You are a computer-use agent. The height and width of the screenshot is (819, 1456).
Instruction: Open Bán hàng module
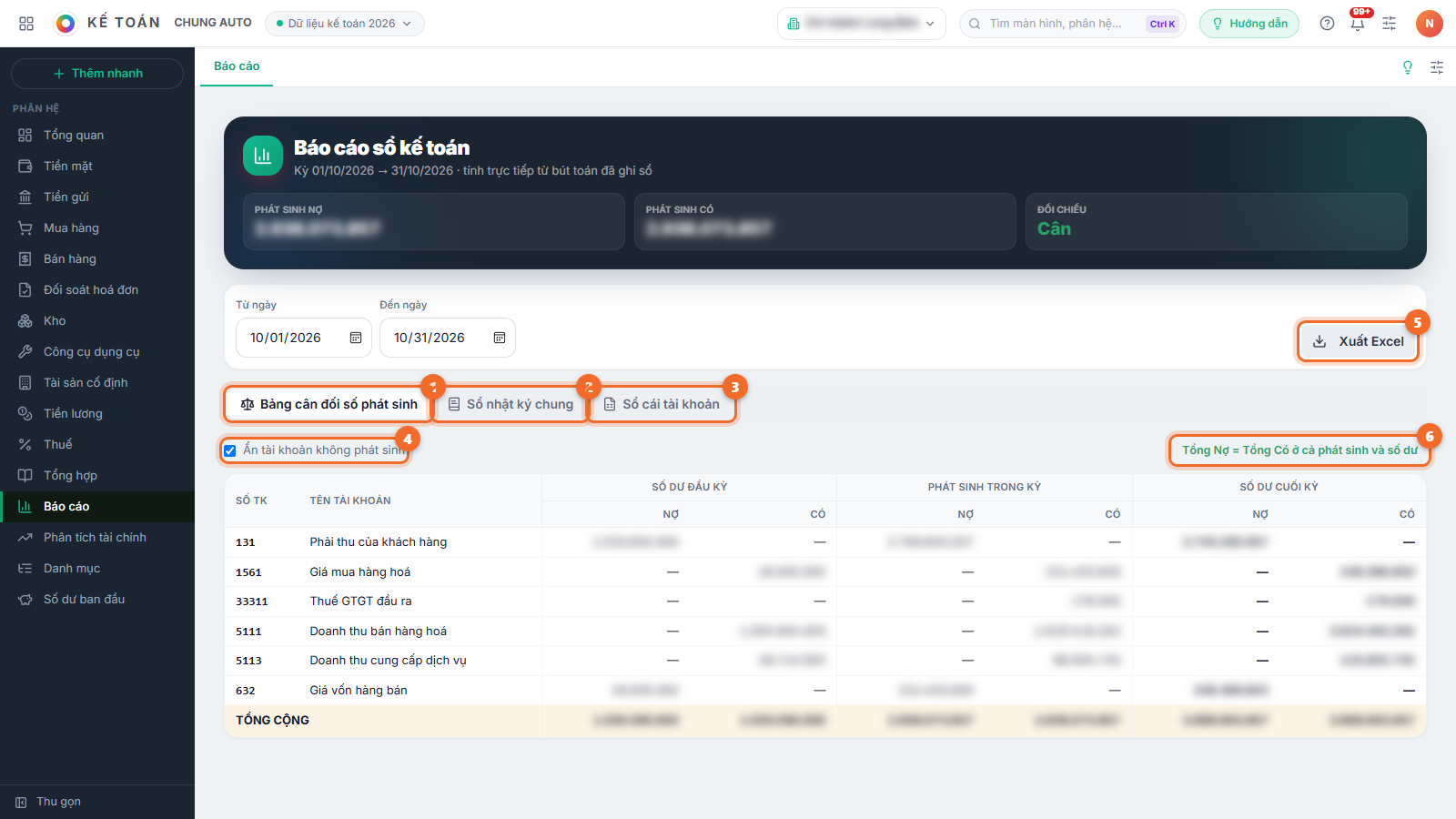click(x=97, y=258)
